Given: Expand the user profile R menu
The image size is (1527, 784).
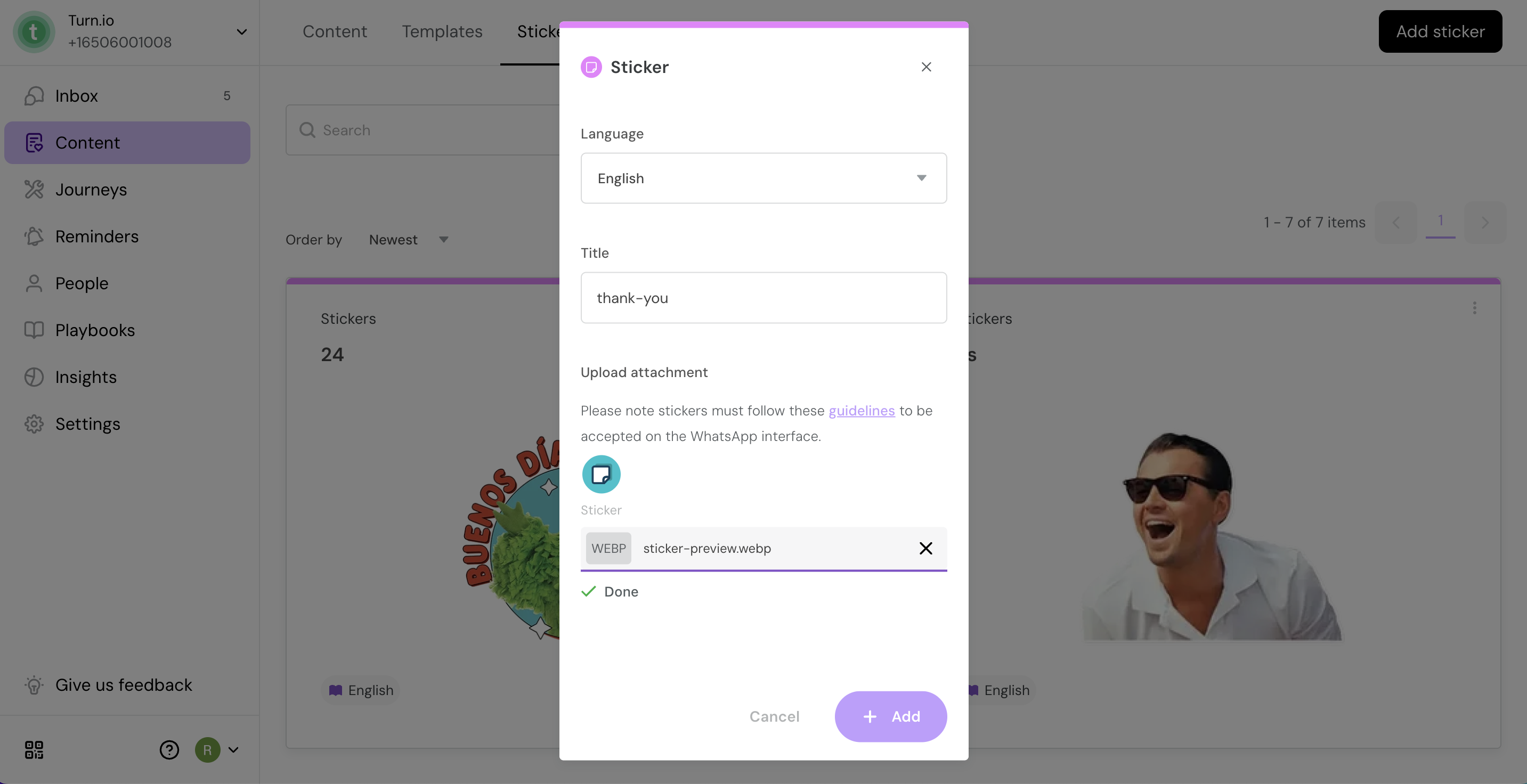Looking at the screenshot, I should point(217,749).
